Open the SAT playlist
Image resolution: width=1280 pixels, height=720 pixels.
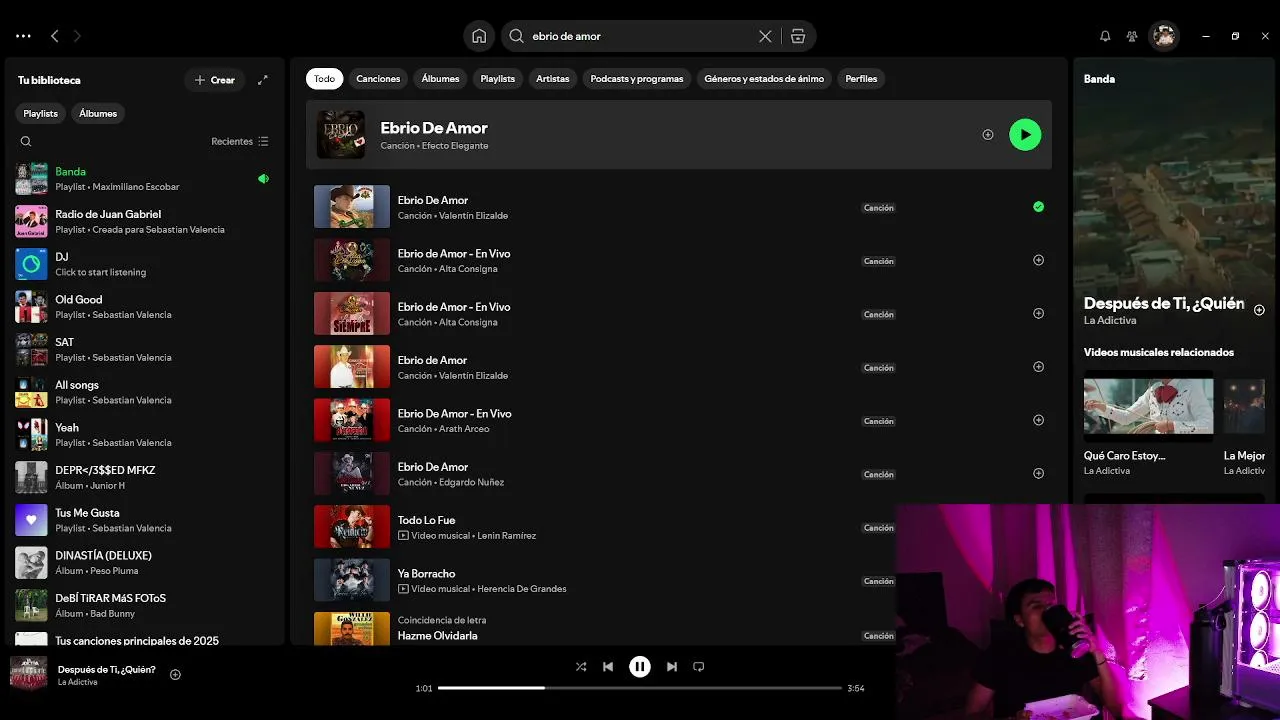(145, 349)
